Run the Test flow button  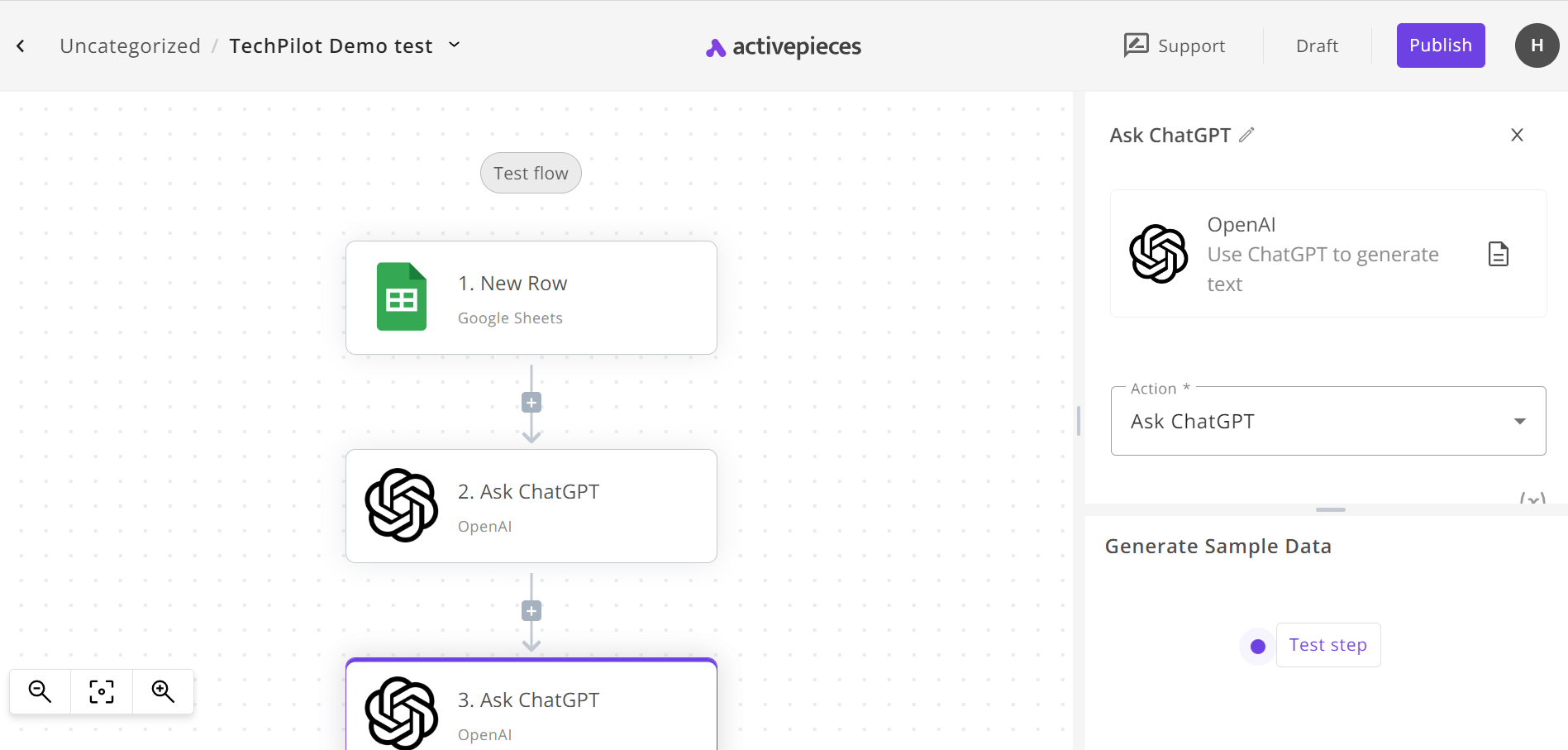(x=531, y=173)
